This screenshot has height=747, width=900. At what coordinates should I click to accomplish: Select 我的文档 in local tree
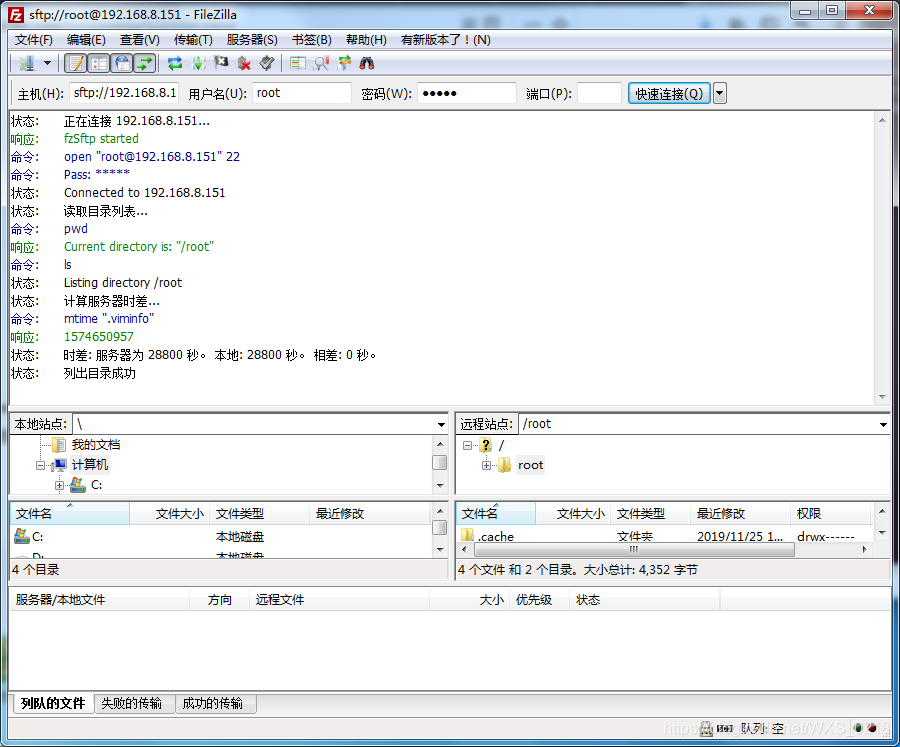[95, 445]
